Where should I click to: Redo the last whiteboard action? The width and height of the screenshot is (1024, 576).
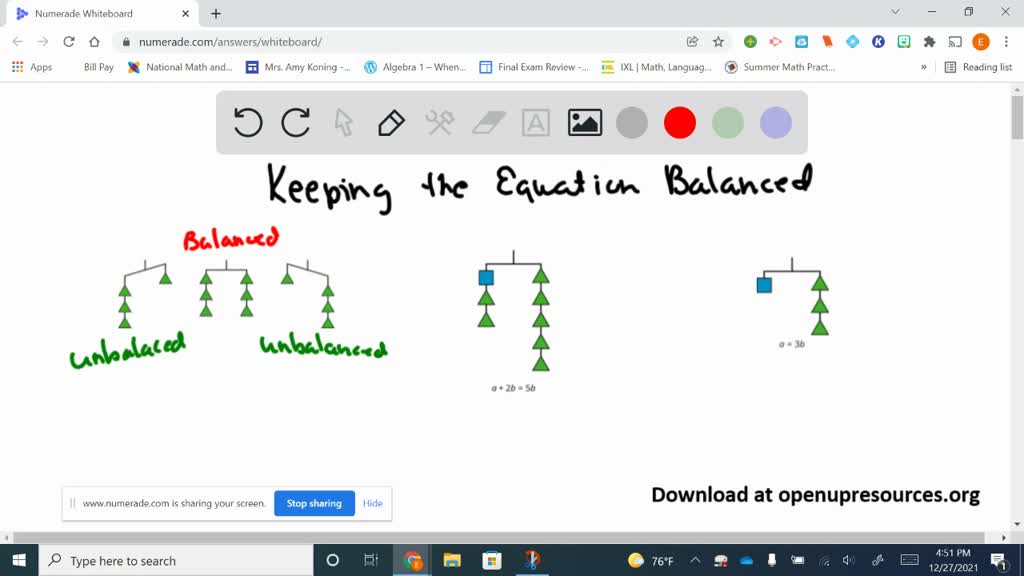pos(295,122)
